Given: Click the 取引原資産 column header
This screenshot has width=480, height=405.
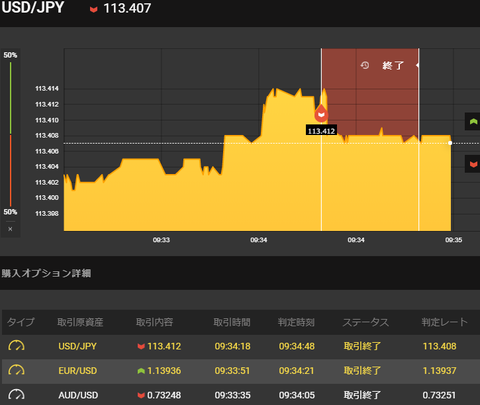Looking at the screenshot, I should (x=80, y=322).
